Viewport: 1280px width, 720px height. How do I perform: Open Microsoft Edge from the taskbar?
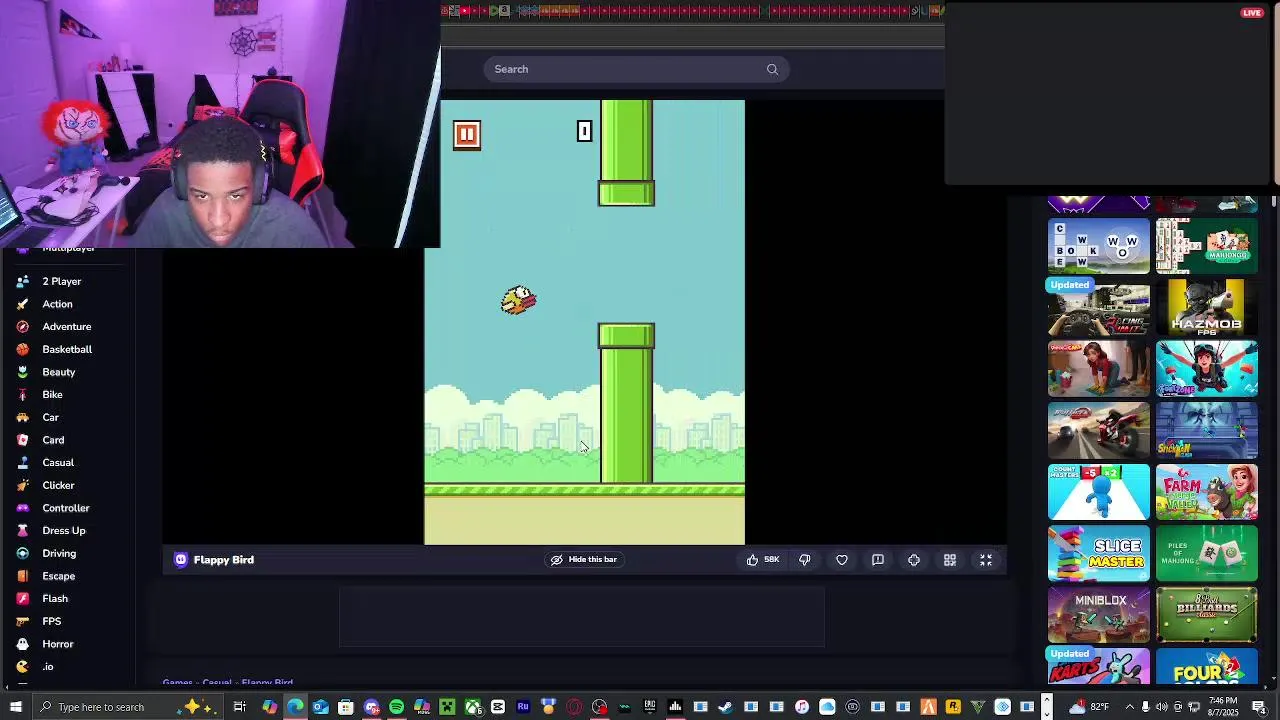click(x=295, y=707)
